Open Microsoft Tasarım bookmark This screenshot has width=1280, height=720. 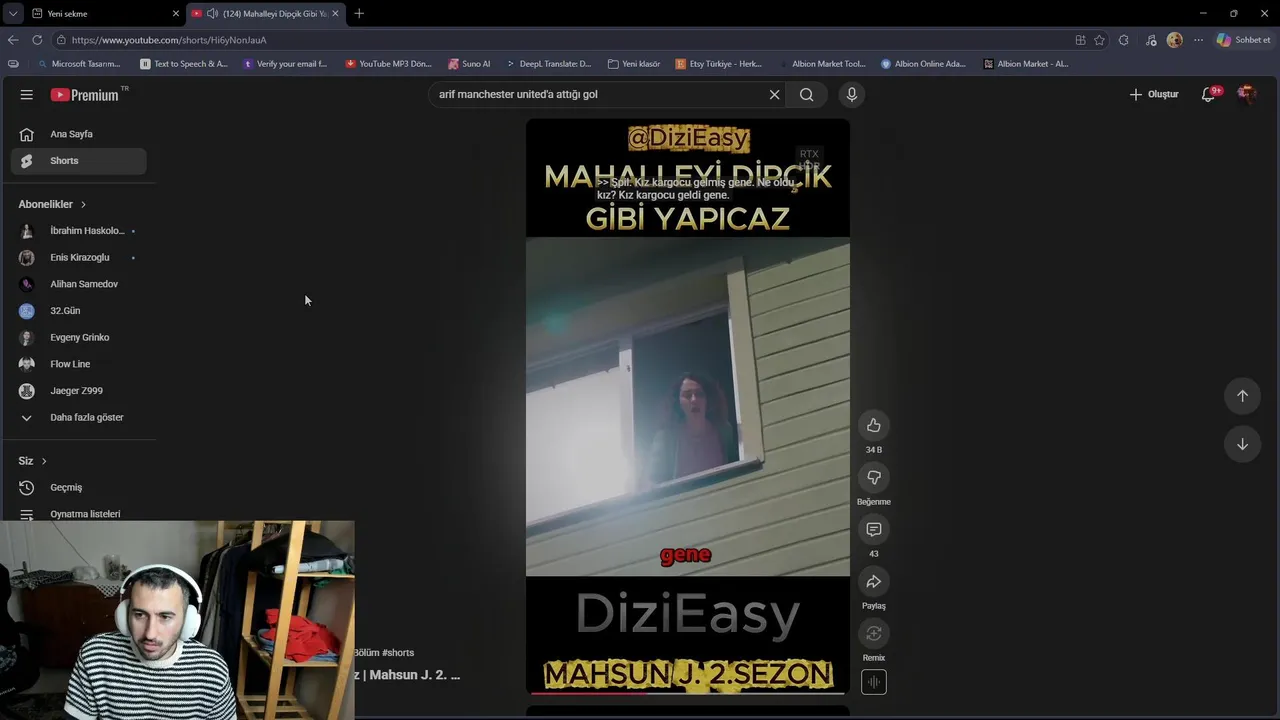pyautogui.click(x=78, y=64)
